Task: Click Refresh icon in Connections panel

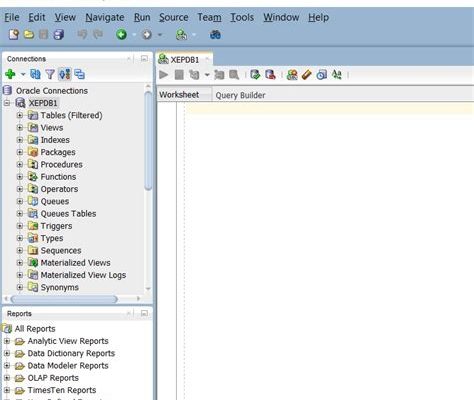Action: coord(35,74)
